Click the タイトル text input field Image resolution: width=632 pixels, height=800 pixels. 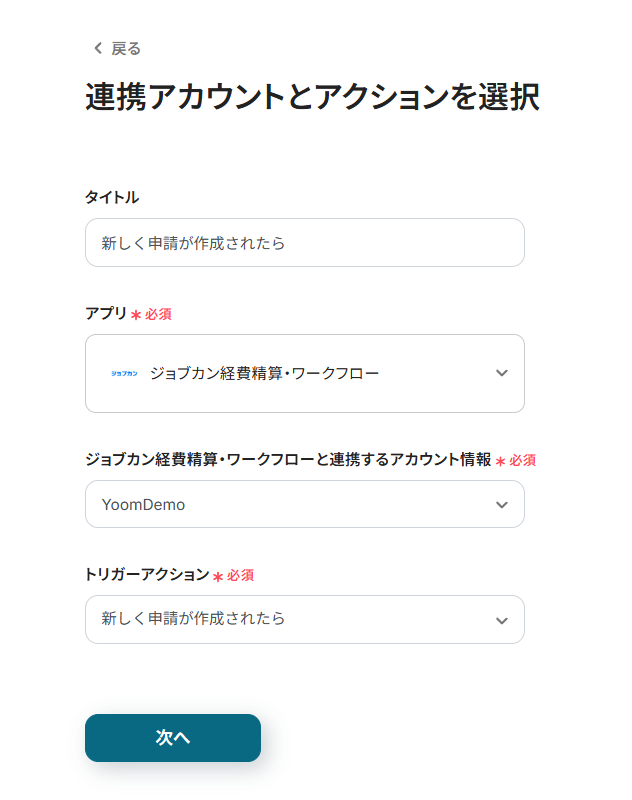click(x=304, y=243)
